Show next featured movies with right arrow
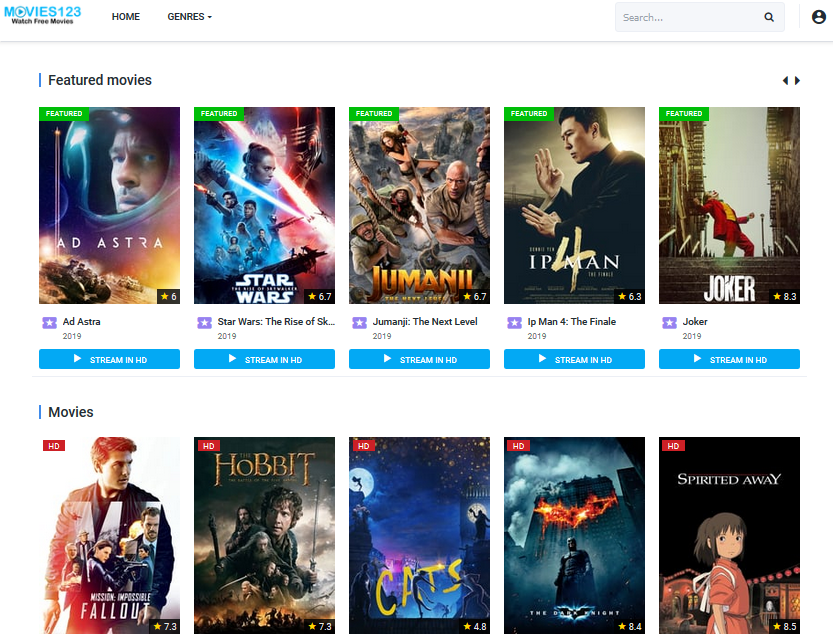Image resolution: width=833 pixels, height=635 pixels. pyautogui.click(x=797, y=81)
